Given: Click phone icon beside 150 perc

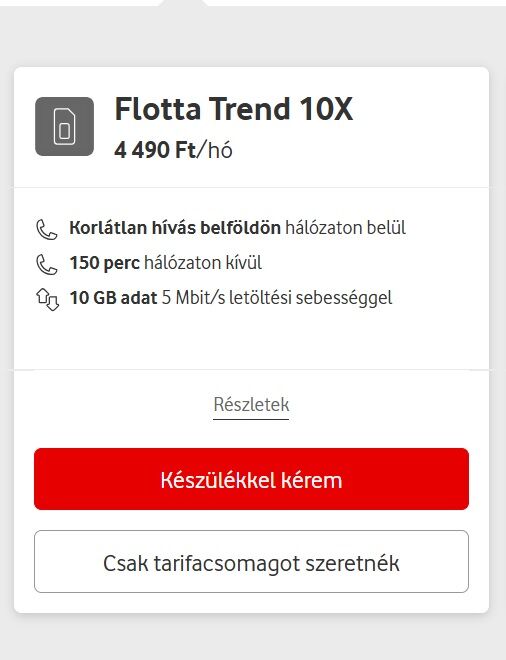Looking at the screenshot, I should (x=46, y=264).
